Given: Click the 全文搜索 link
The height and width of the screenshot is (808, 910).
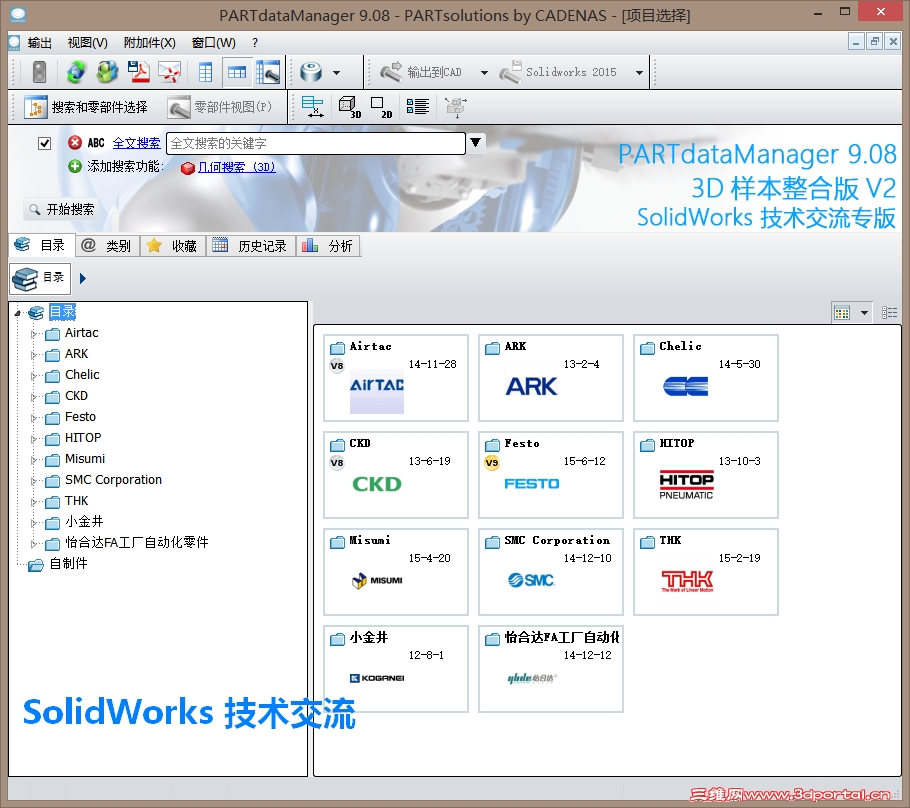Looking at the screenshot, I should (136, 143).
